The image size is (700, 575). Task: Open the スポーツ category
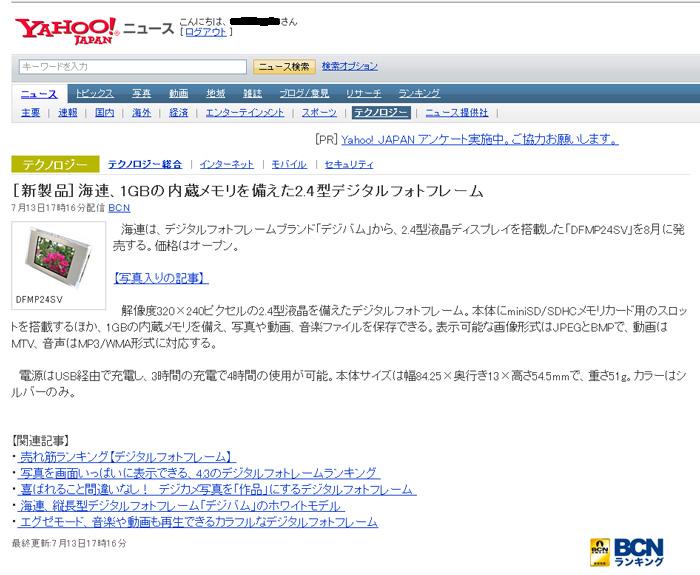pyautogui.click(x=319, y=113)
